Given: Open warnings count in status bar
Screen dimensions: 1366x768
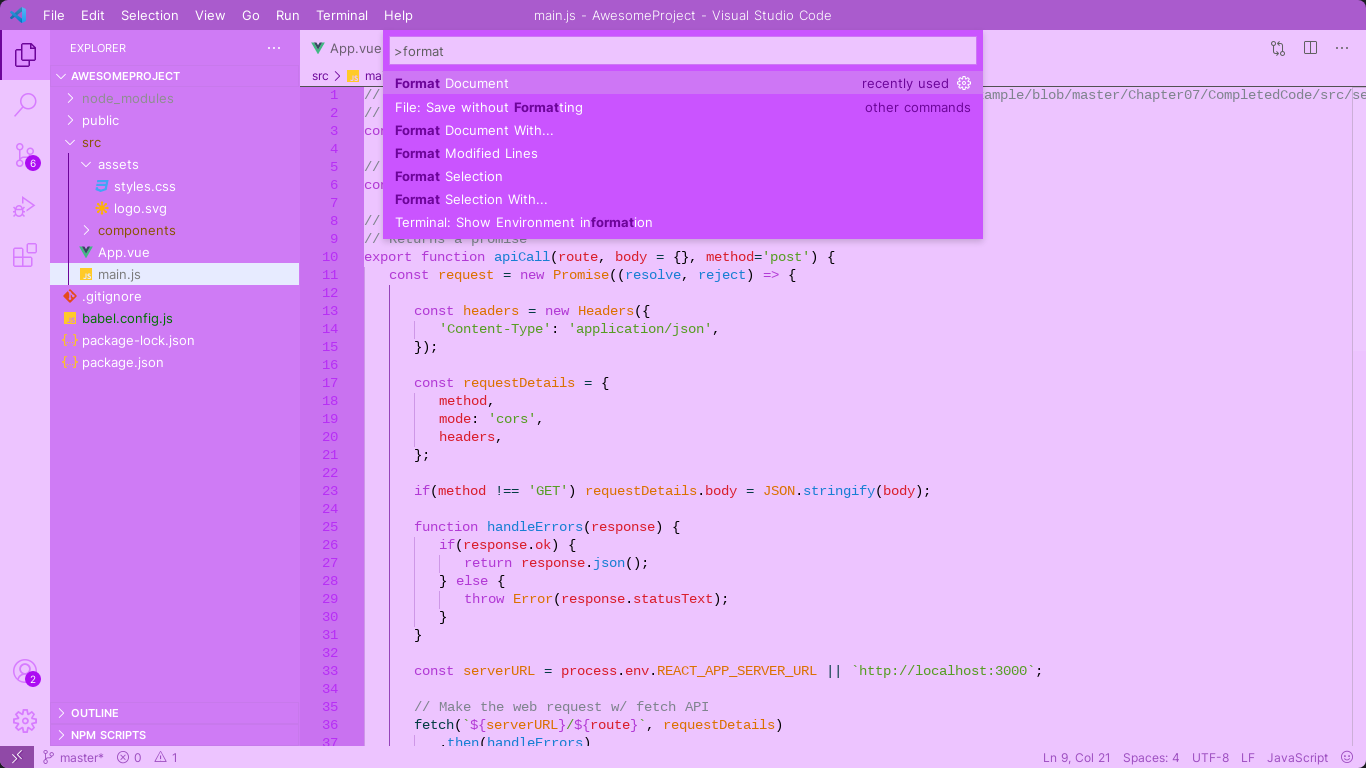Looking at the screenshot, I should click(165, 757).
